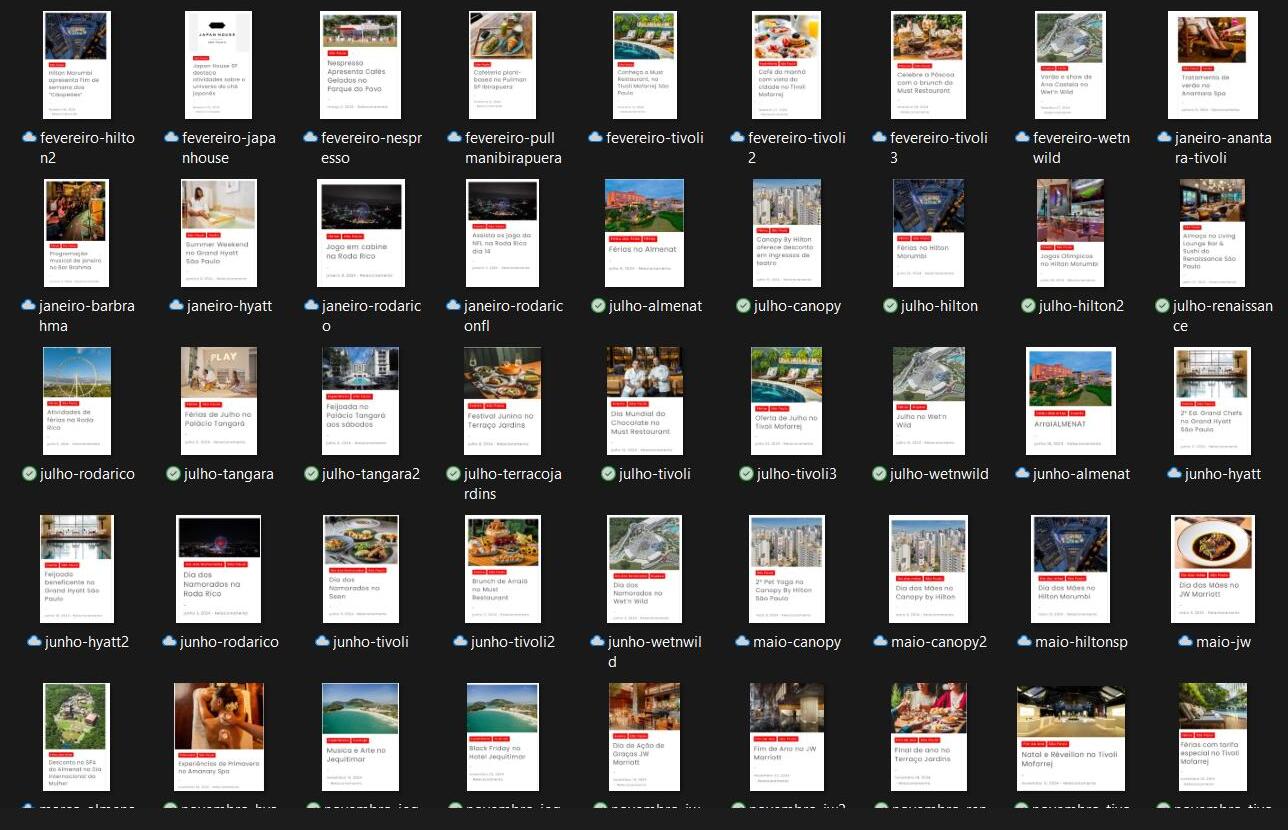This screenshot has height=830, width=1288.
Task: Click the green synced checkmark beside julho-almenat
Action: (598, 306)
